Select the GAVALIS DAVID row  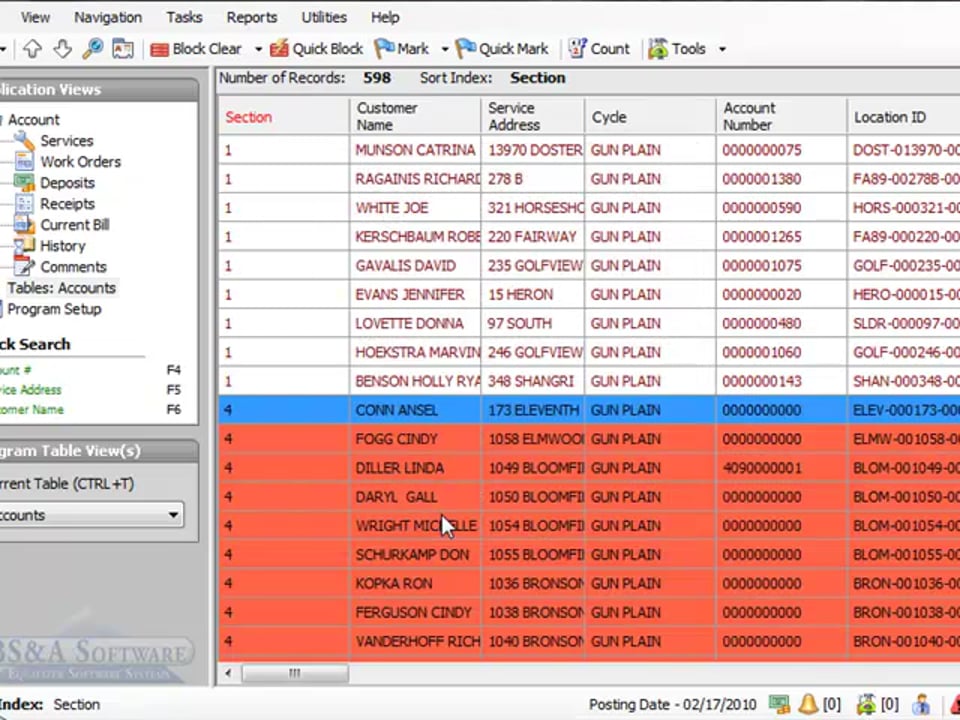pos(589,266)
